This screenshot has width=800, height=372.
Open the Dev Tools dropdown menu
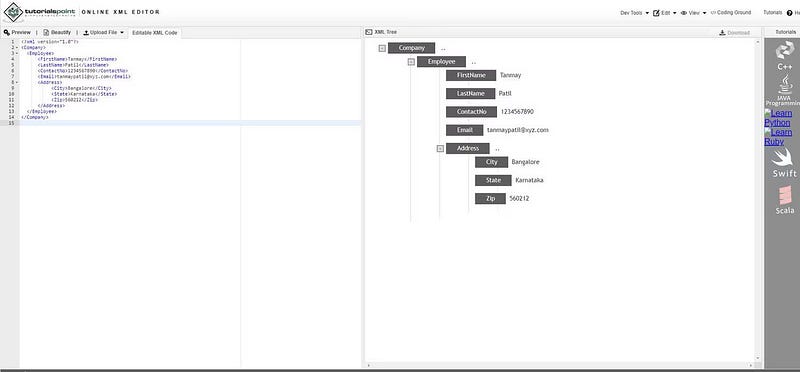[634, 13]
